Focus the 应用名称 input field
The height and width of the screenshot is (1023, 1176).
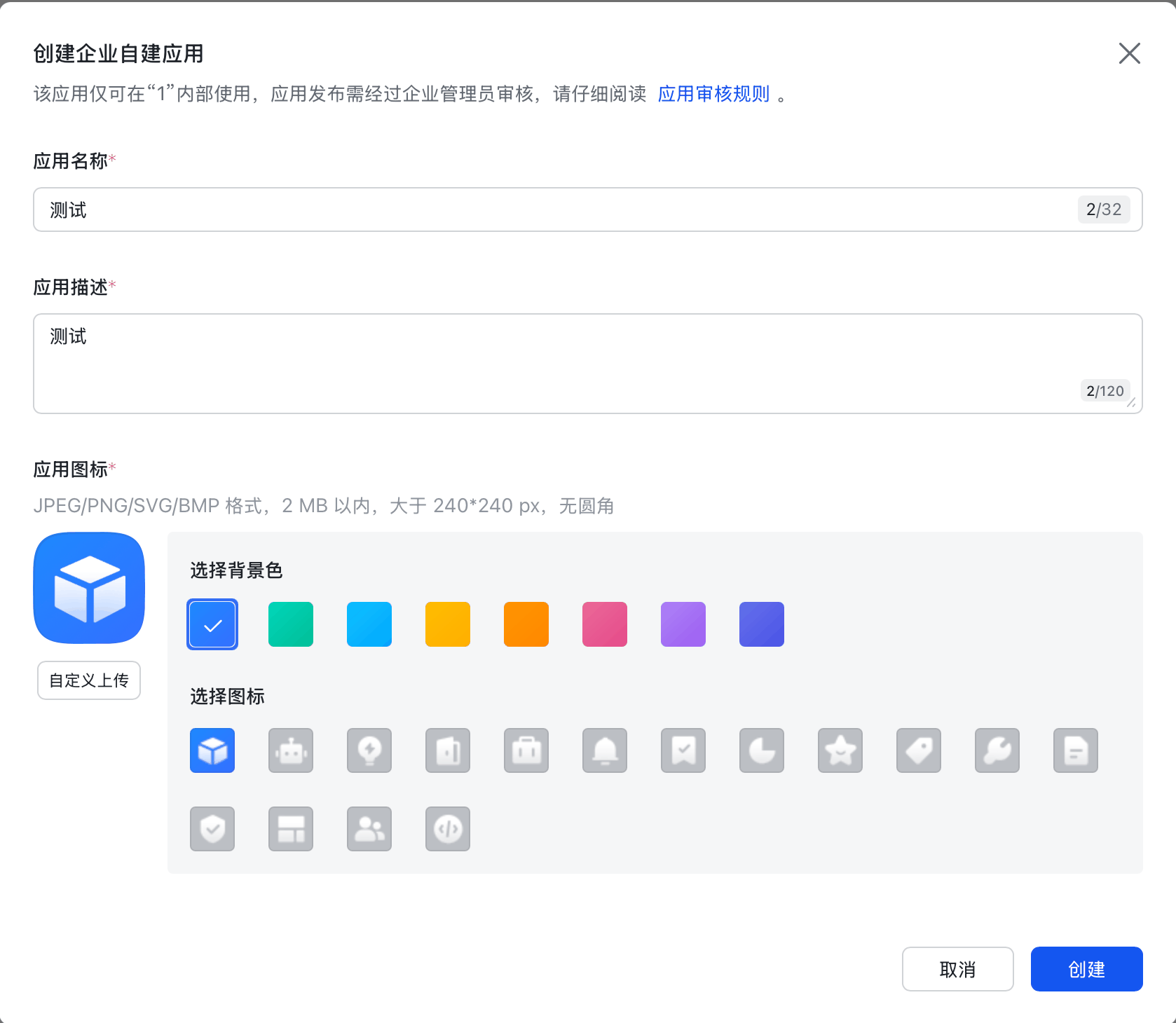click(x=588, y=210)
